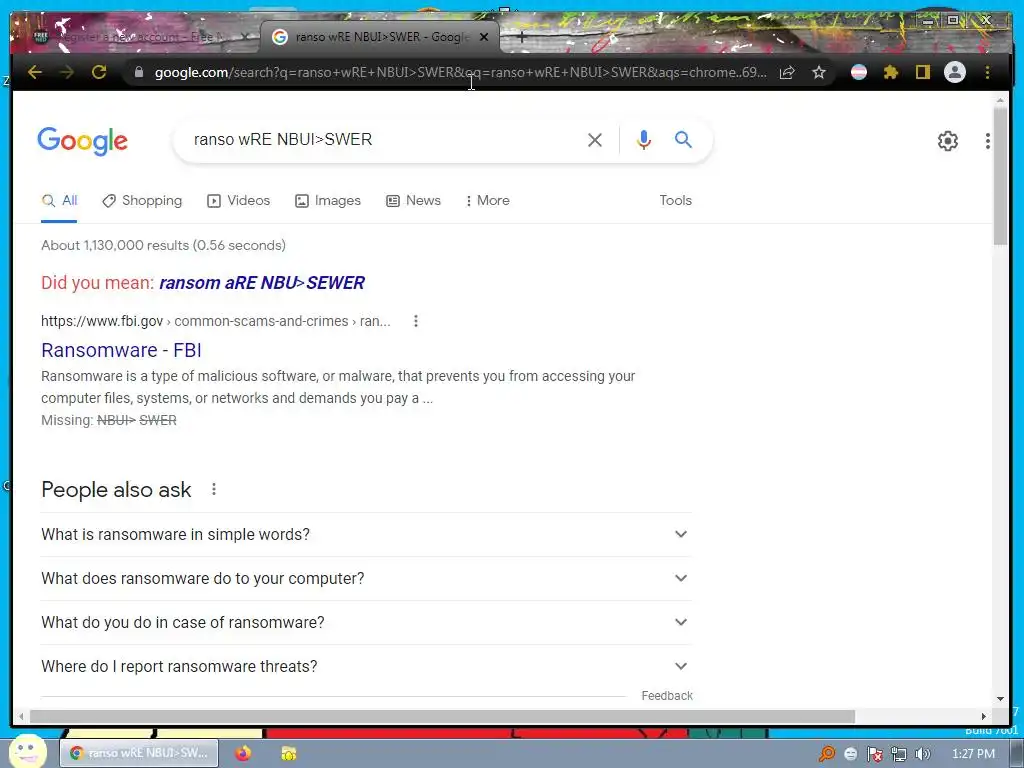Submit search with the magnifier icon
This screenshot has height=768, width=1024.
(x=683, y=139)
